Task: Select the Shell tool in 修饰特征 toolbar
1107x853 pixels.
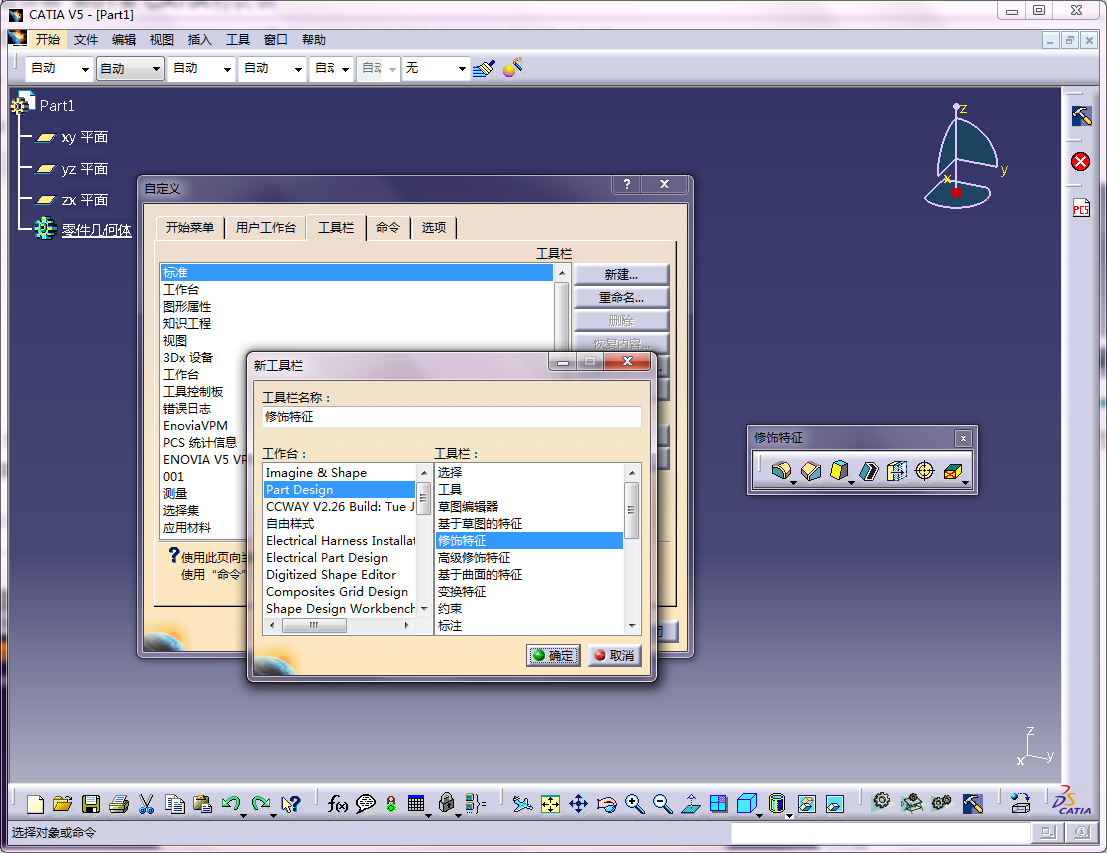Action: pyautogui.click(x=868, y=470)
